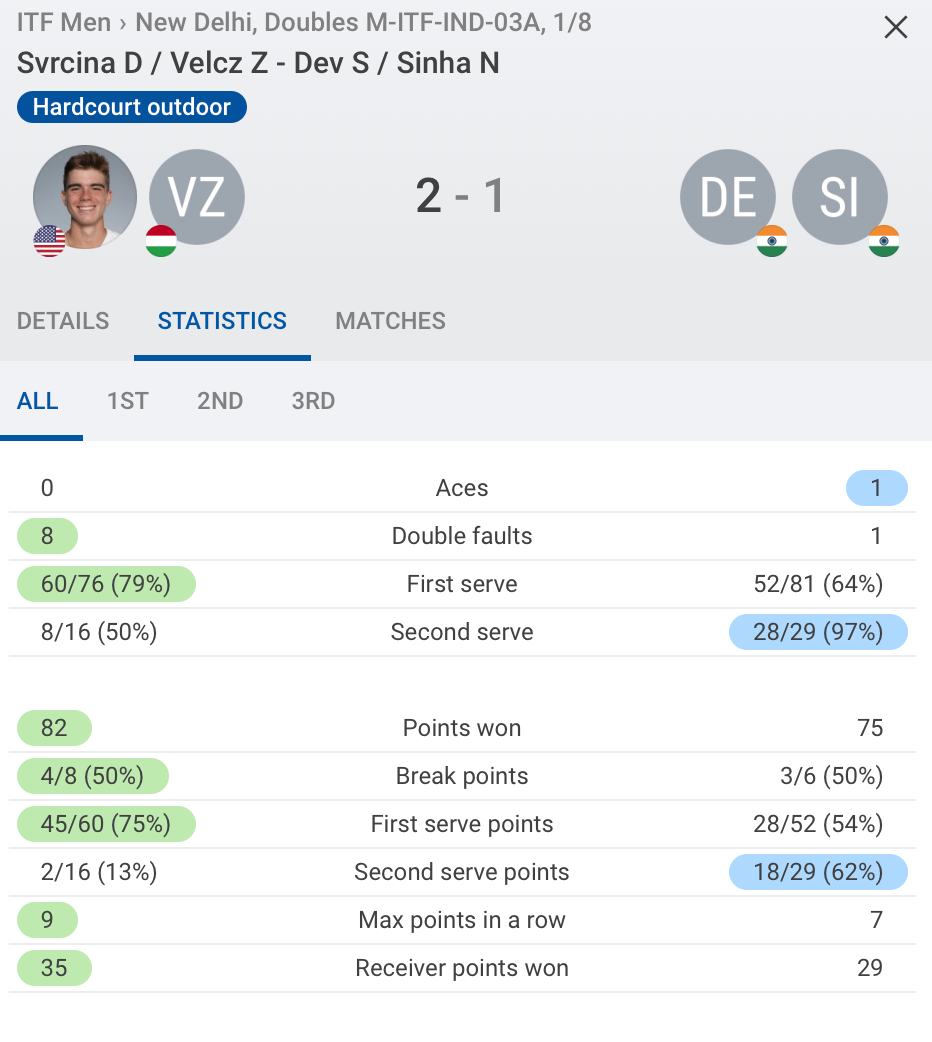Click India flag under DE avatar
The width and height of the screenshot is (932, 1042).
[x=771, y=241]
